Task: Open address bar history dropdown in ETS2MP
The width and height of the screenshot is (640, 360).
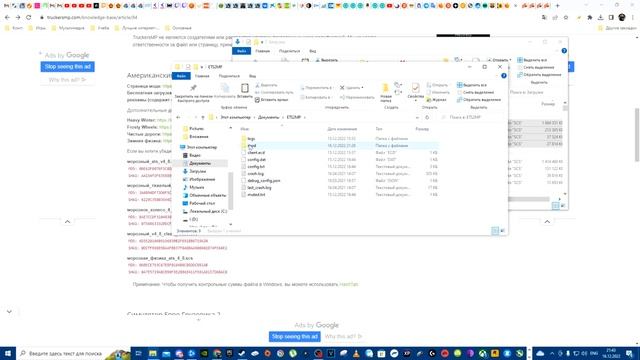Action: [417, 117]
